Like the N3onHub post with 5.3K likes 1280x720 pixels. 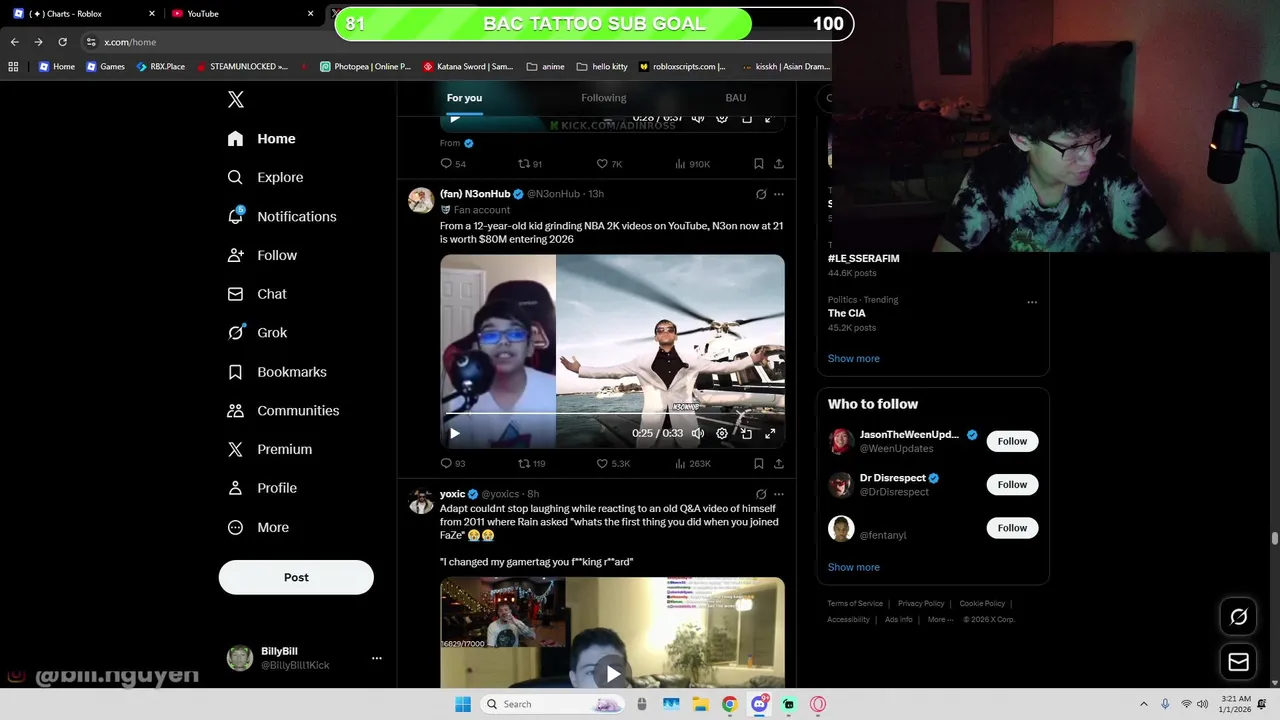coord(613,464)
